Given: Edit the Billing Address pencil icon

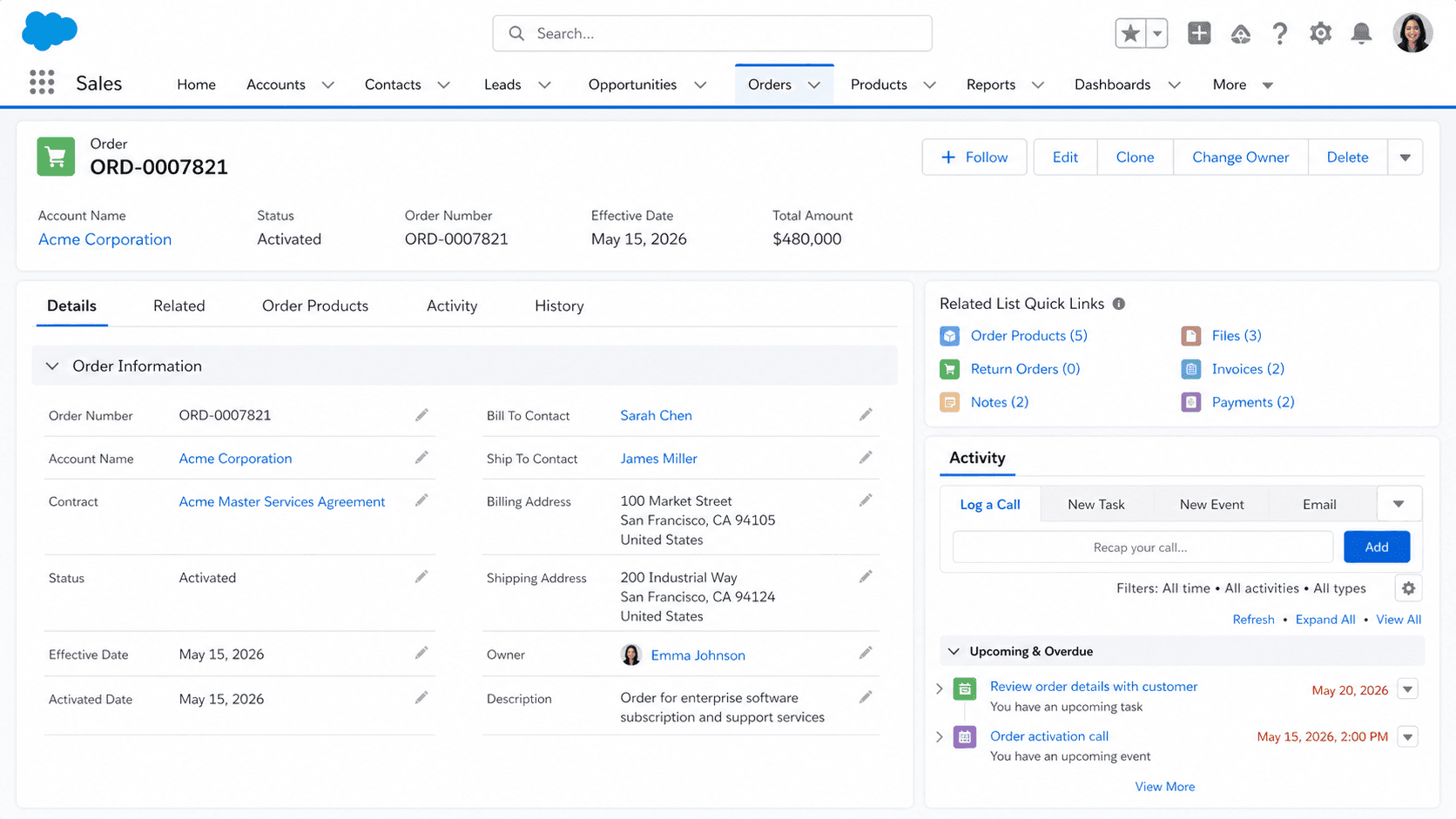Looking at the screenshot, I should (866, 500).
